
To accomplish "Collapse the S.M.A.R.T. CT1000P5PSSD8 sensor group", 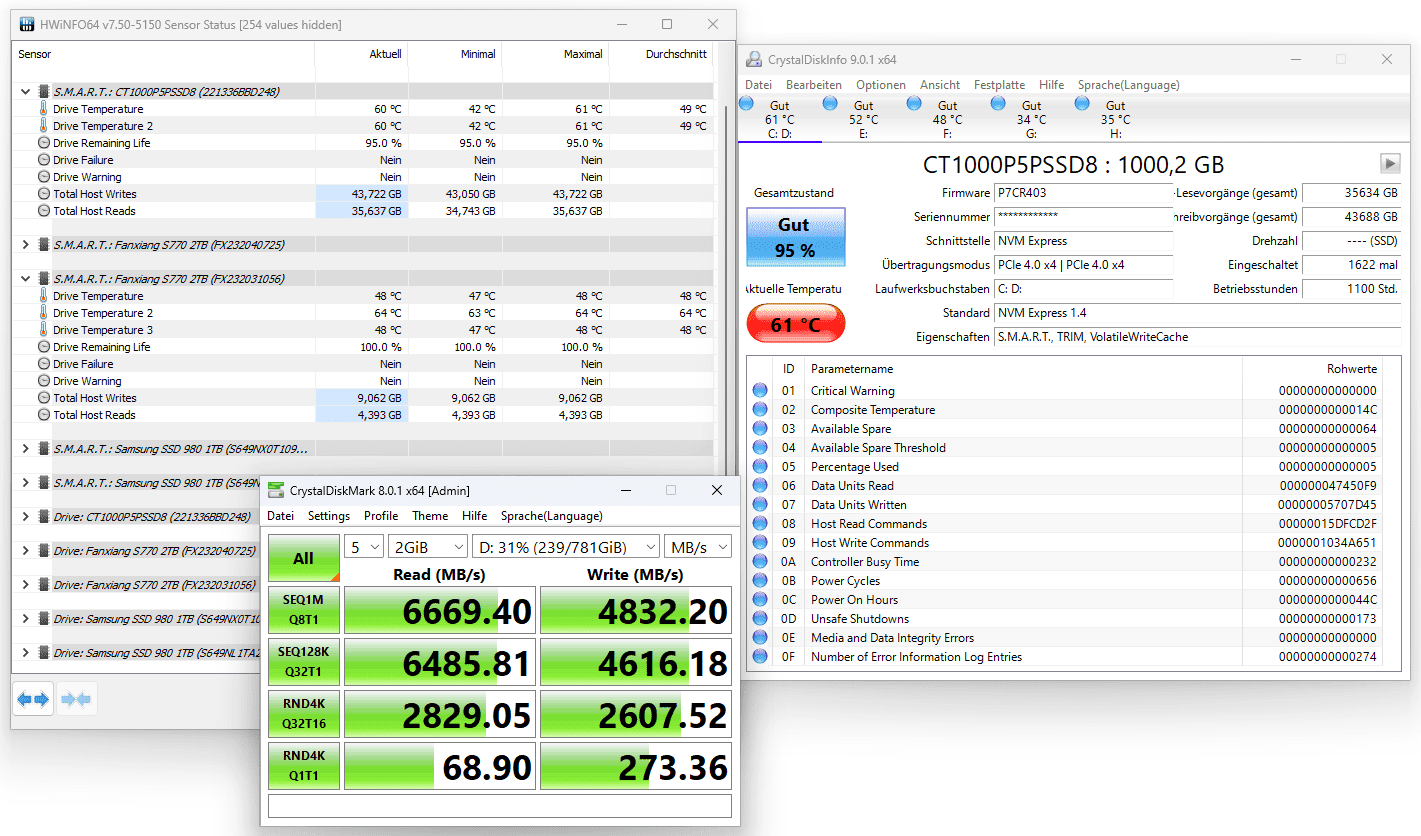I will coord(25,92).
